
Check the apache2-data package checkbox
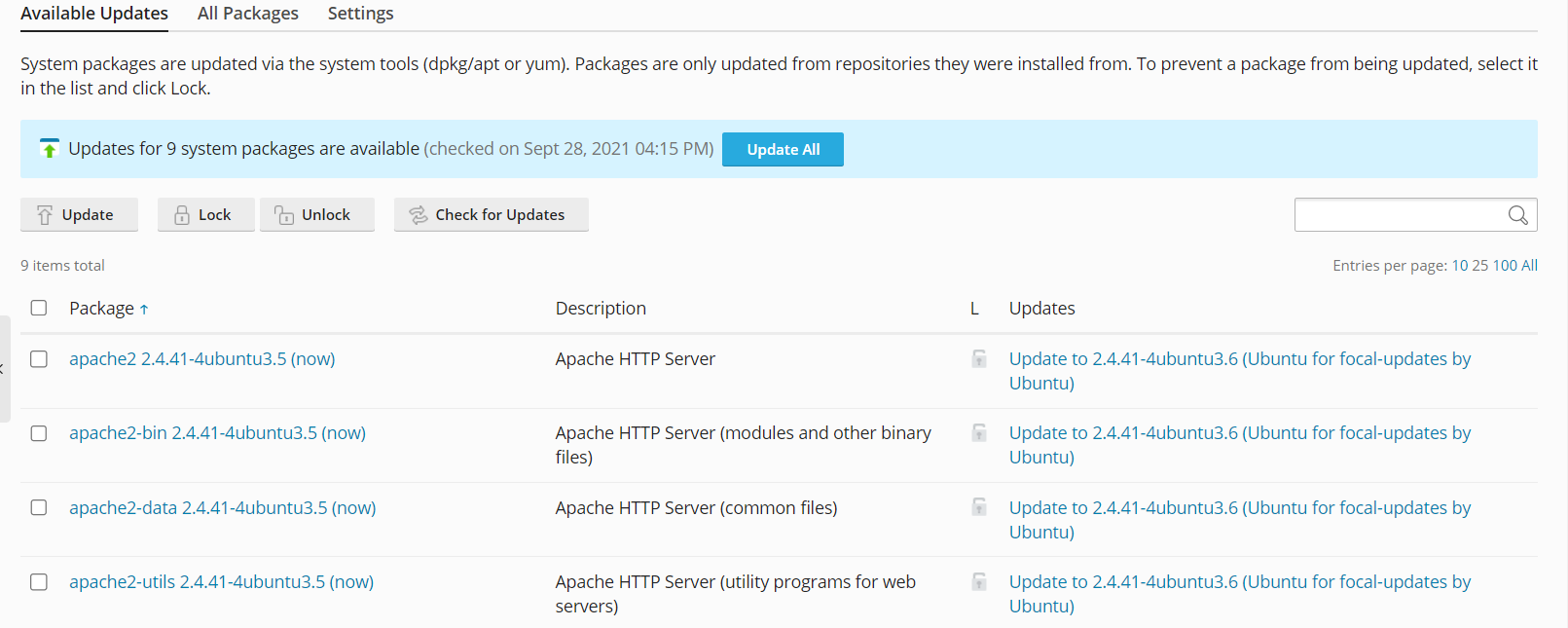pyautogui.click(x=39, y=508)
